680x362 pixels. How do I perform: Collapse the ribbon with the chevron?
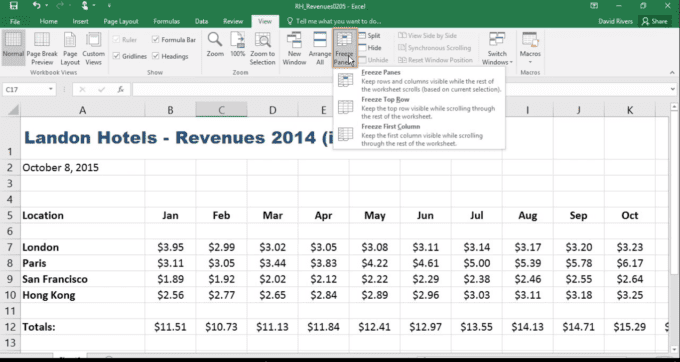pos(672,72)
